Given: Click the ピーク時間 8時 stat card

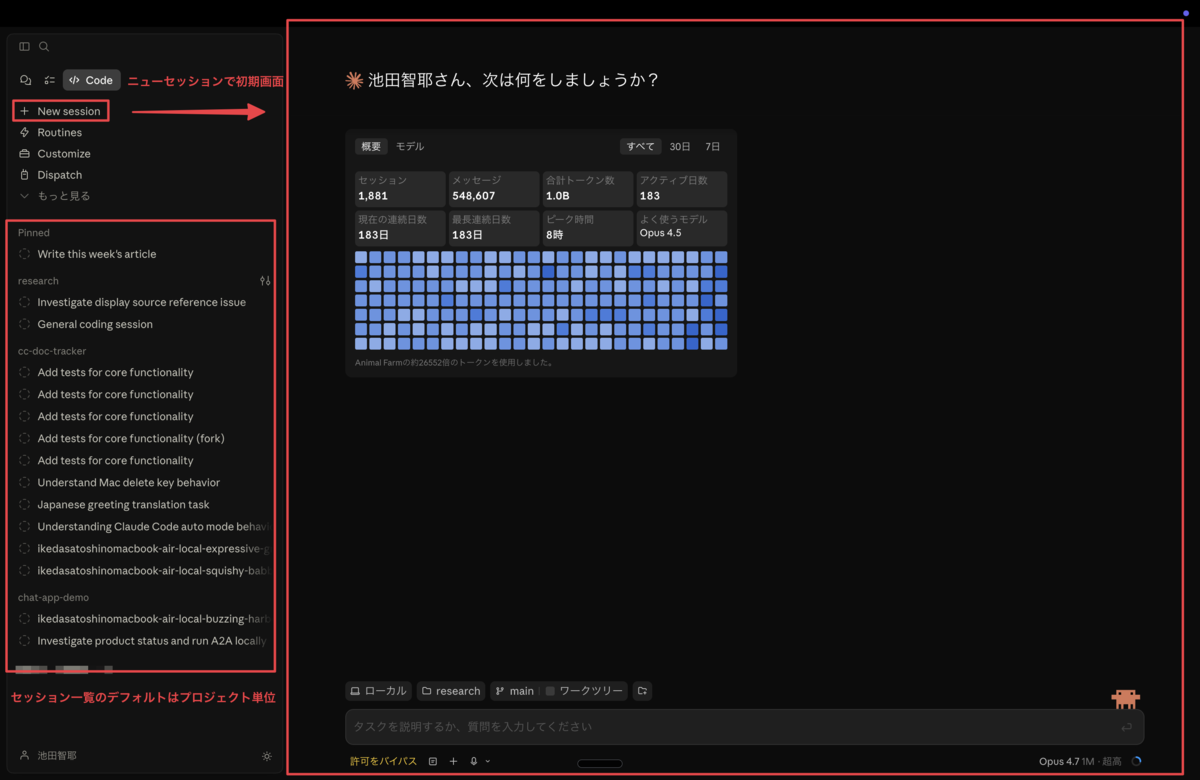Looking at the screenshot, I should tap(587, 227).
